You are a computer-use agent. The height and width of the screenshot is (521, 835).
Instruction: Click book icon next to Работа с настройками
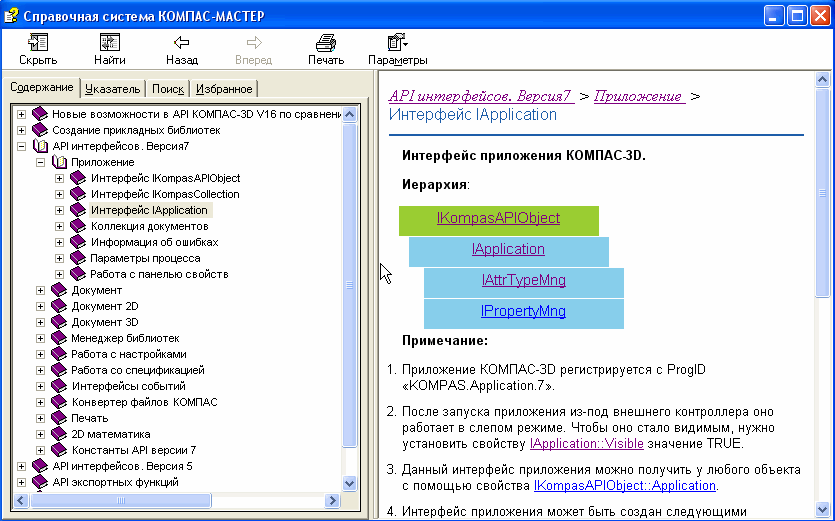(59, 354)
